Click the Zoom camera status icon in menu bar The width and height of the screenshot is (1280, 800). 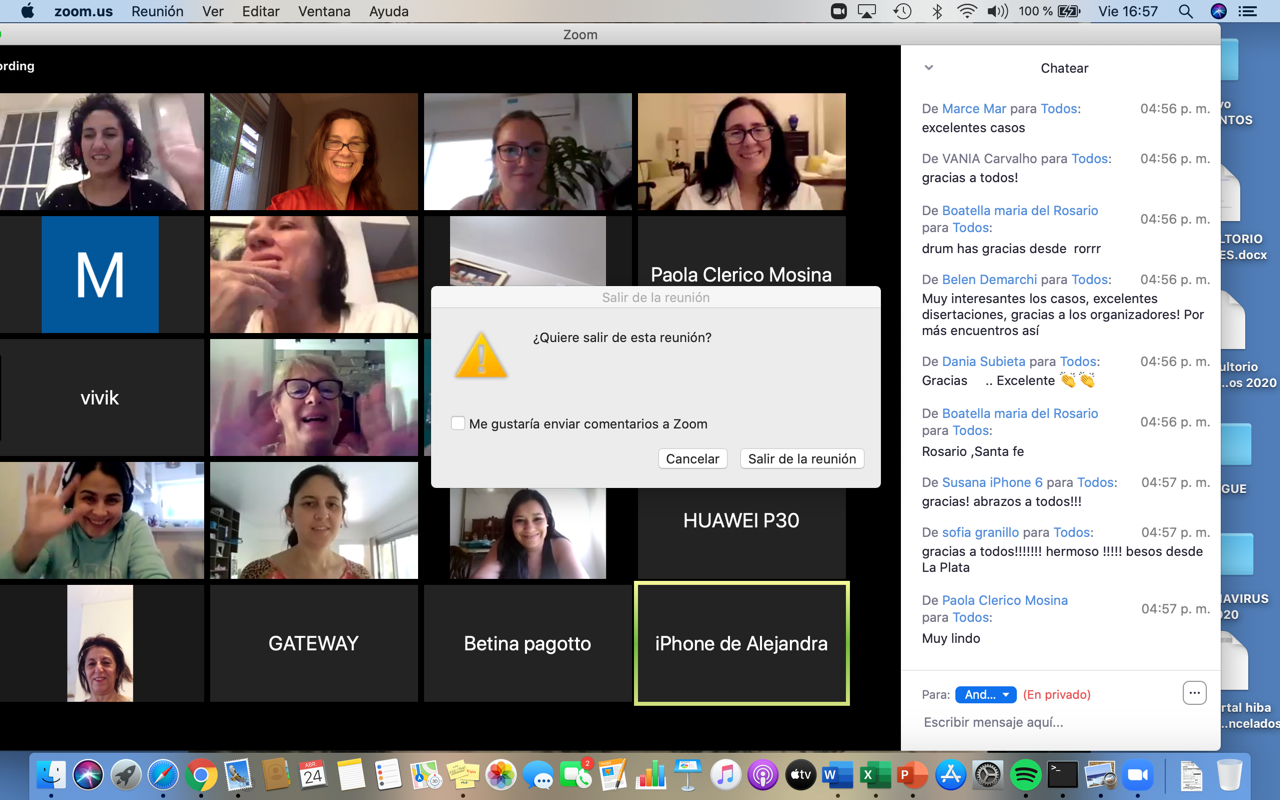point(838,11)
